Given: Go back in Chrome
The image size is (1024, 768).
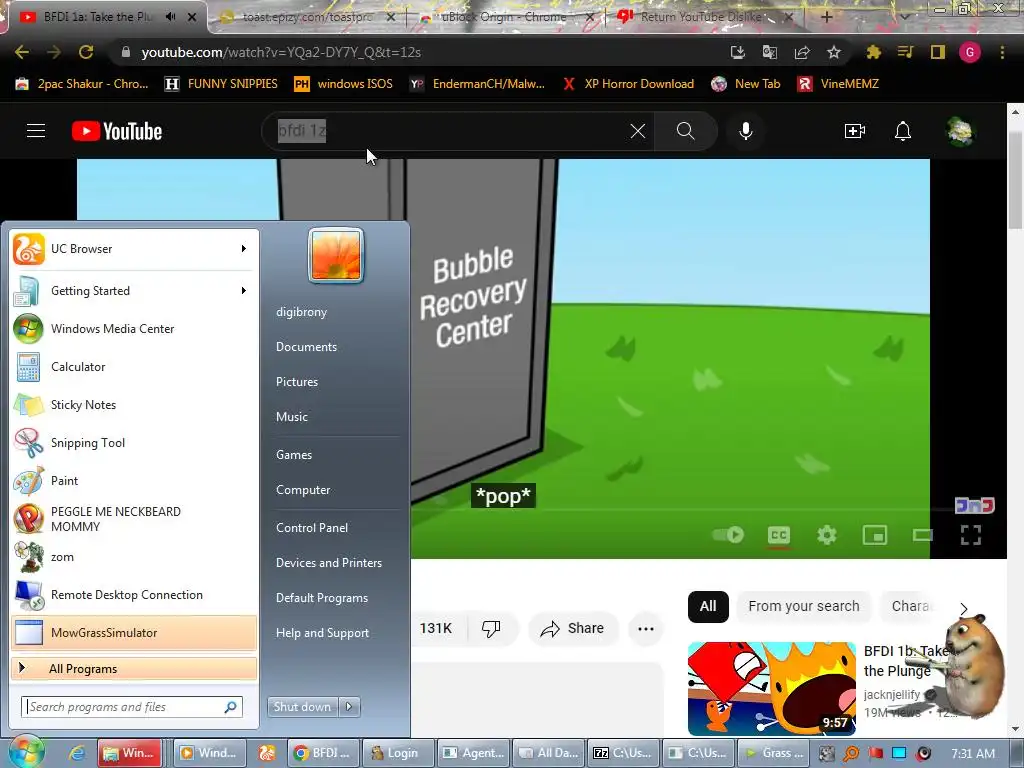Looking at the screenshot, I should (22, 52).
